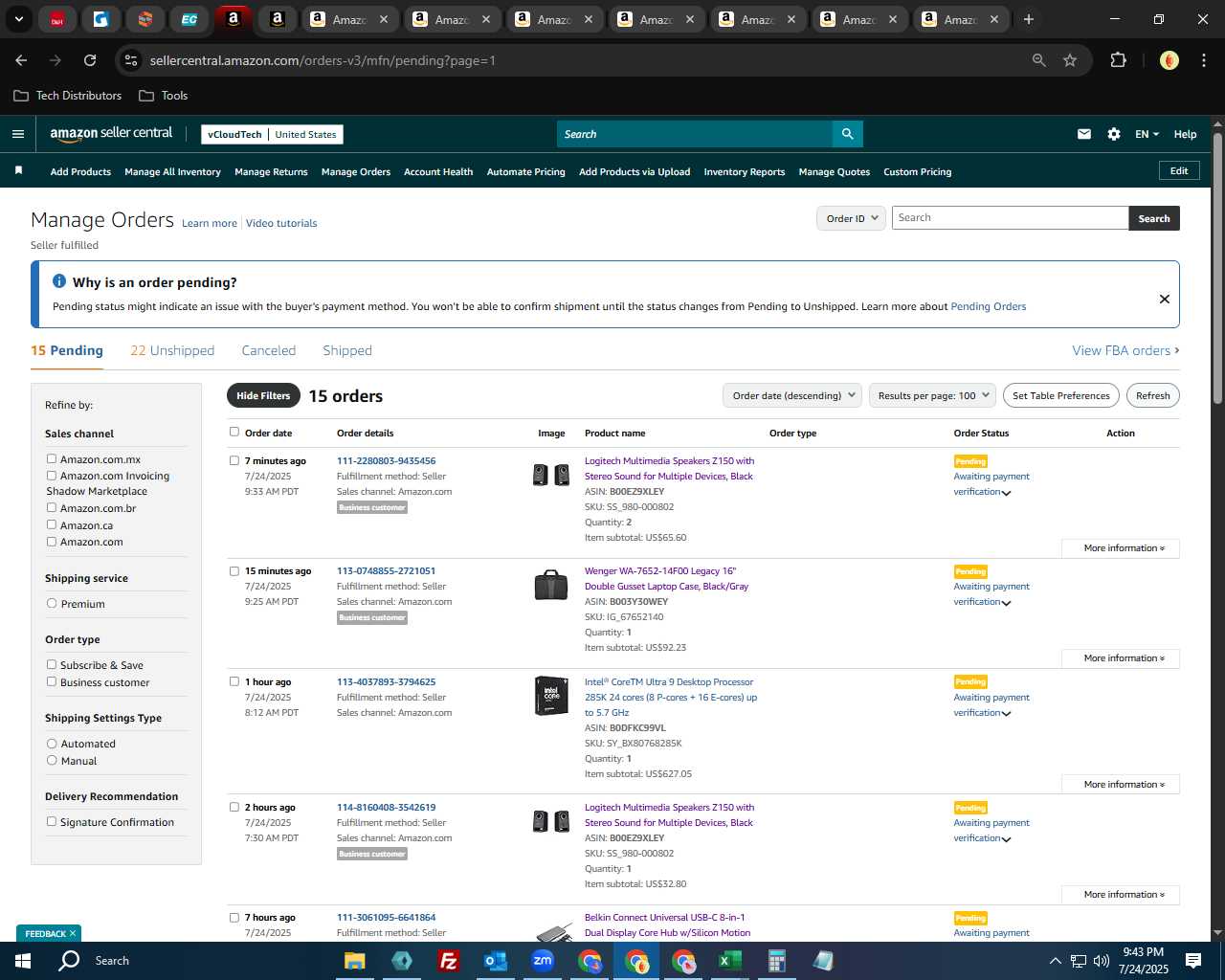Switch to the Shipped tab

click(x=347, y=350)
